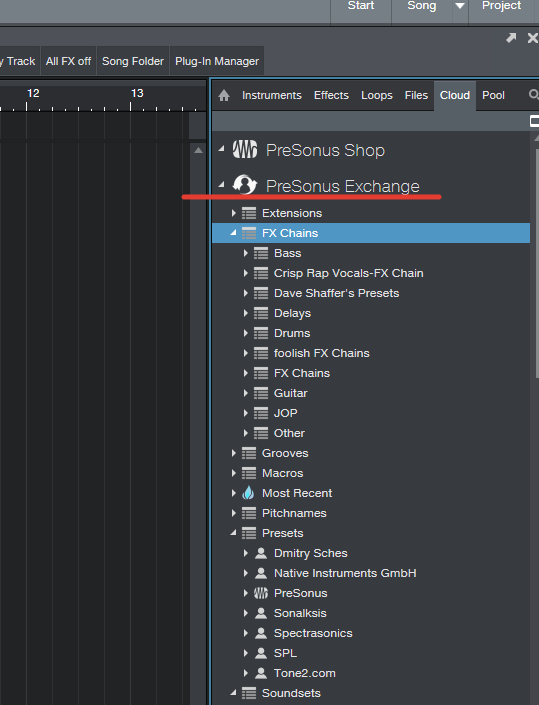Click the Most Recent flame icon
The width and height of the screenshot is (539, 705).
click(x=248, y=493)
